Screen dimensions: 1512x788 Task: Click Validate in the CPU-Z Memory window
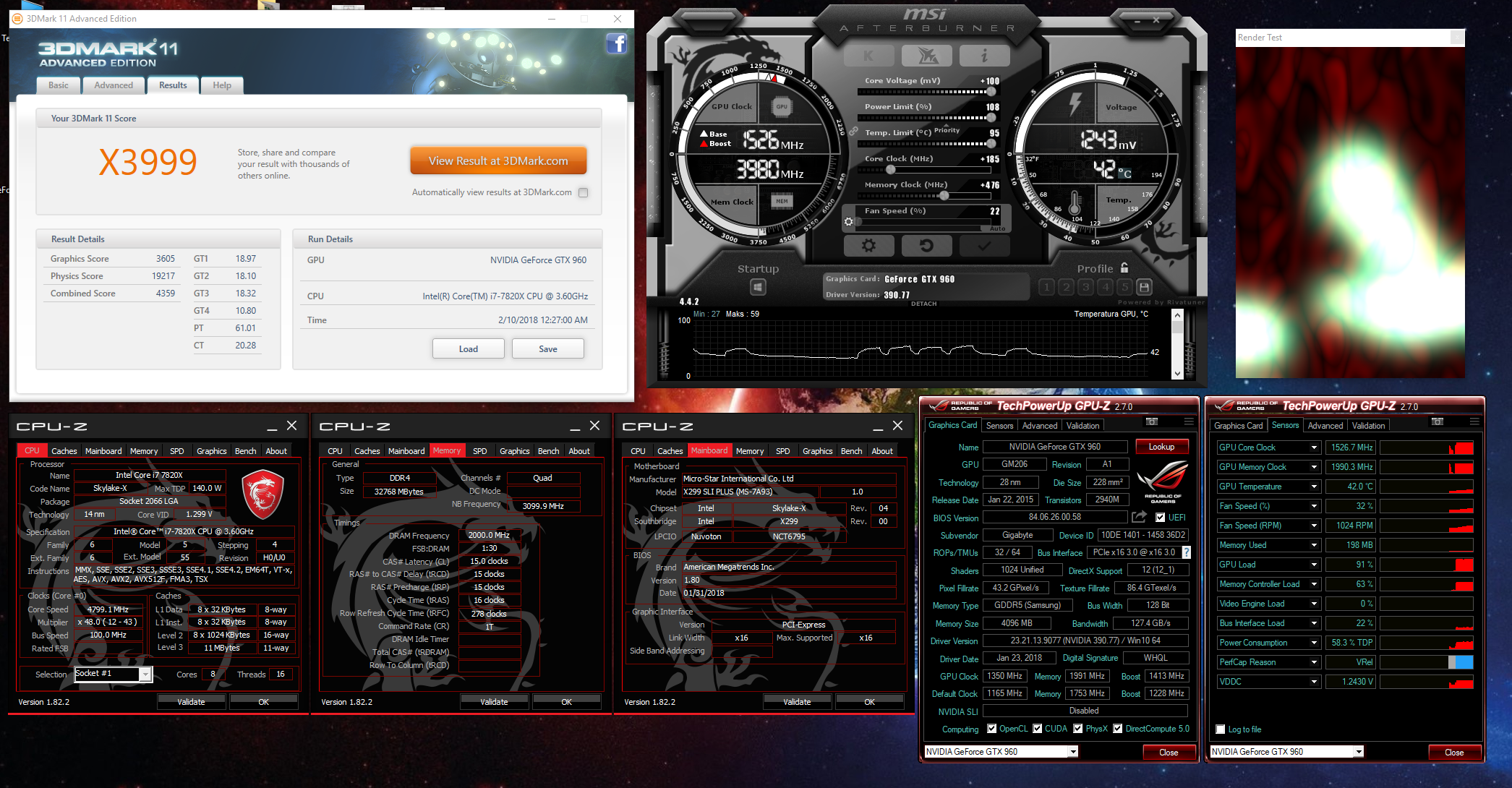point(494,701)
